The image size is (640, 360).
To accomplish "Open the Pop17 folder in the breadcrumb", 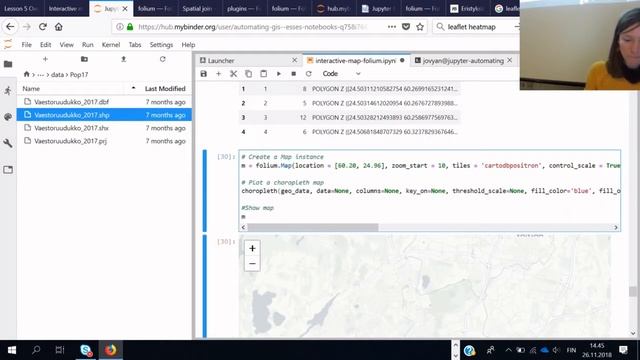I will [79, 75].
